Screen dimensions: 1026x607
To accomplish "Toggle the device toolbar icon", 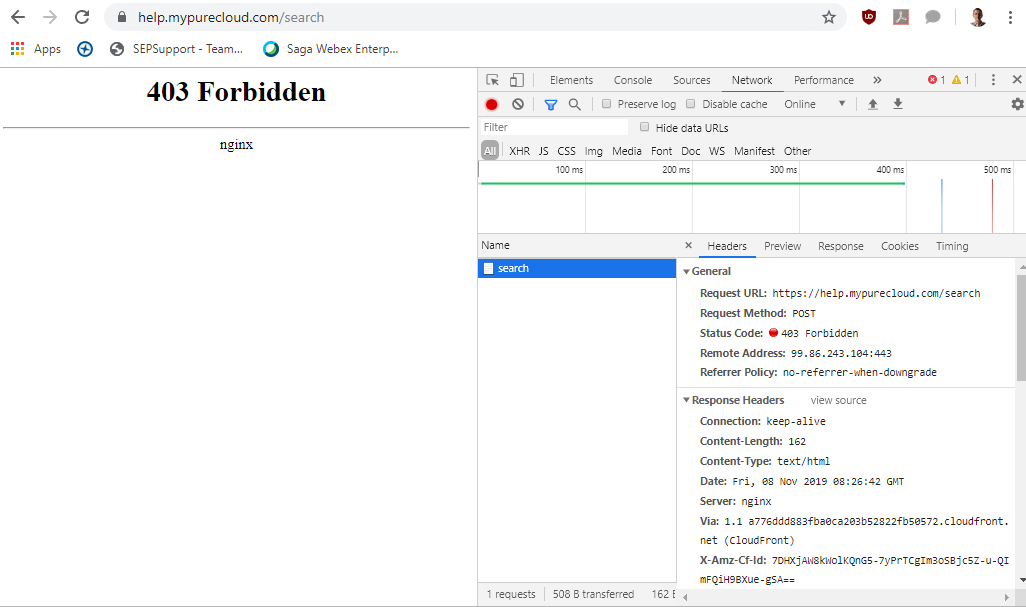I will [x=517, y=80].
